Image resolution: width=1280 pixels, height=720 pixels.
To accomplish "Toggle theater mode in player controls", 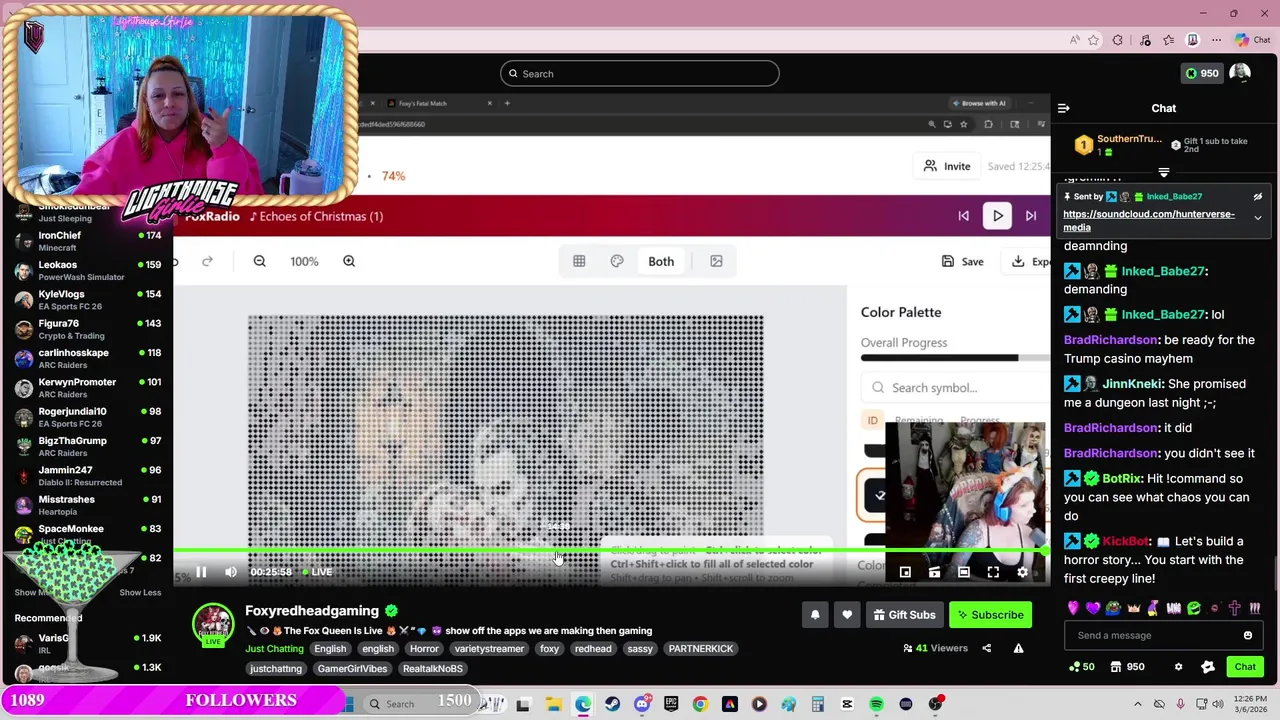I will click(964, 572).
